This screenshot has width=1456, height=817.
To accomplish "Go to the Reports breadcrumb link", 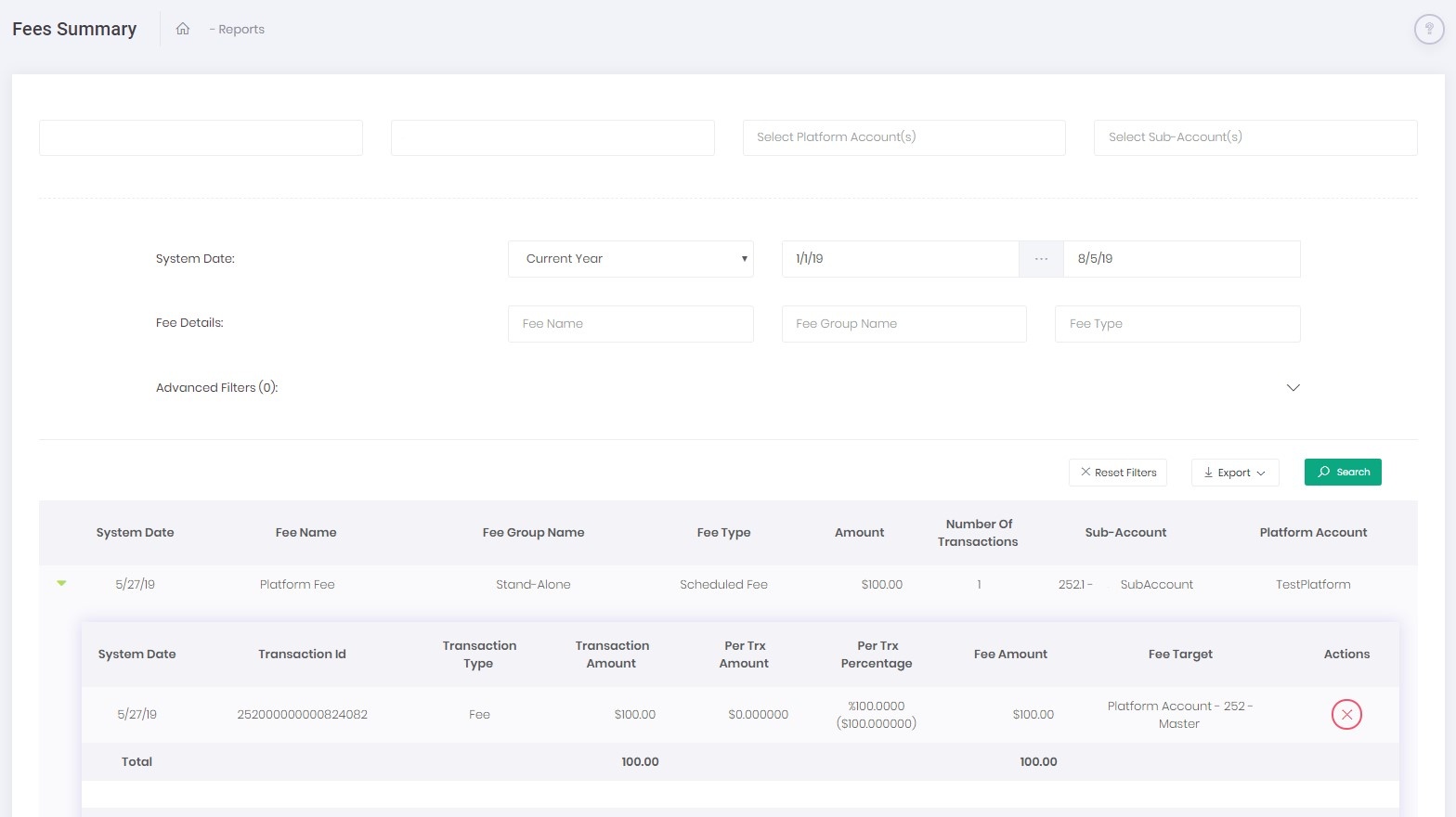I will coord(241,30).
